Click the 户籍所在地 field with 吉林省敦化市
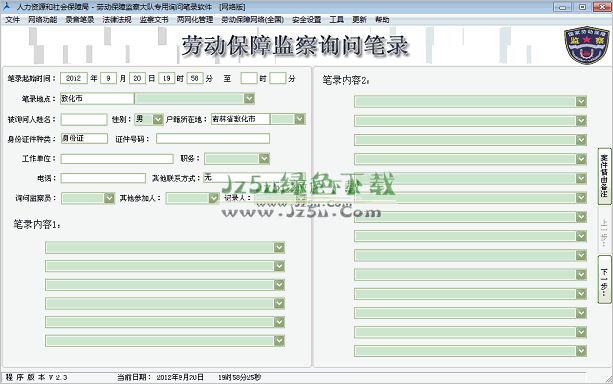613x384 pixels. [x=240, y=119]
